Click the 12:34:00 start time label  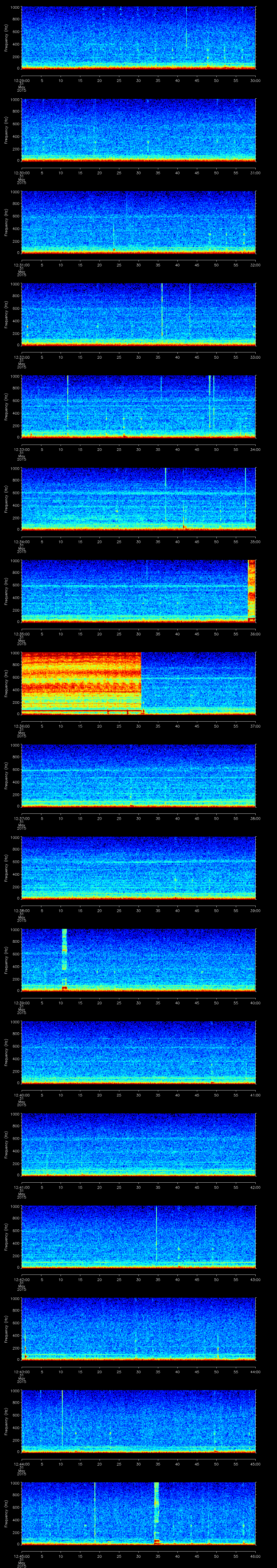[x=21, y=542]
